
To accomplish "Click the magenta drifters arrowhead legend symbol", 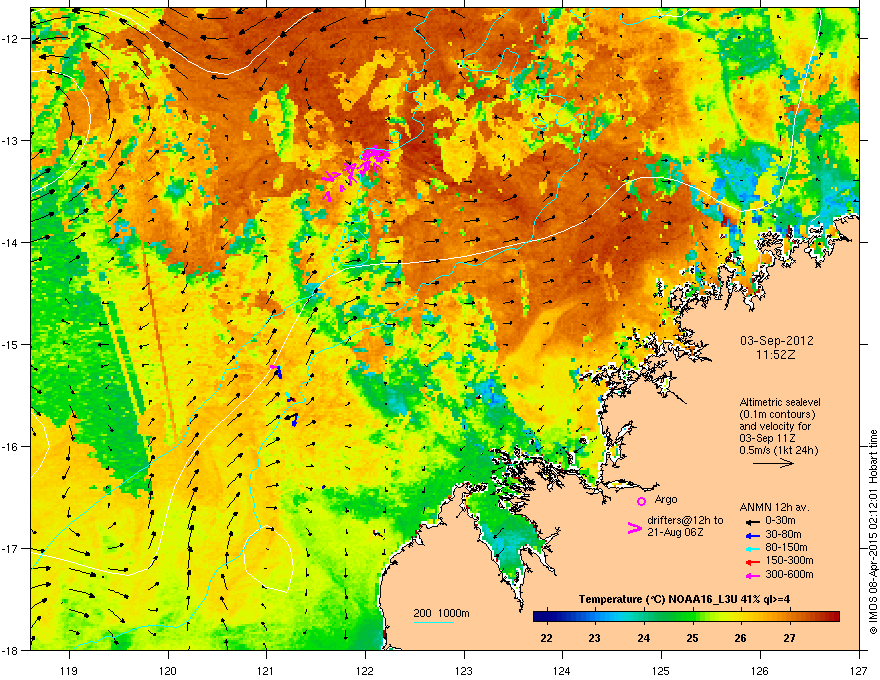I will (634, 528).
